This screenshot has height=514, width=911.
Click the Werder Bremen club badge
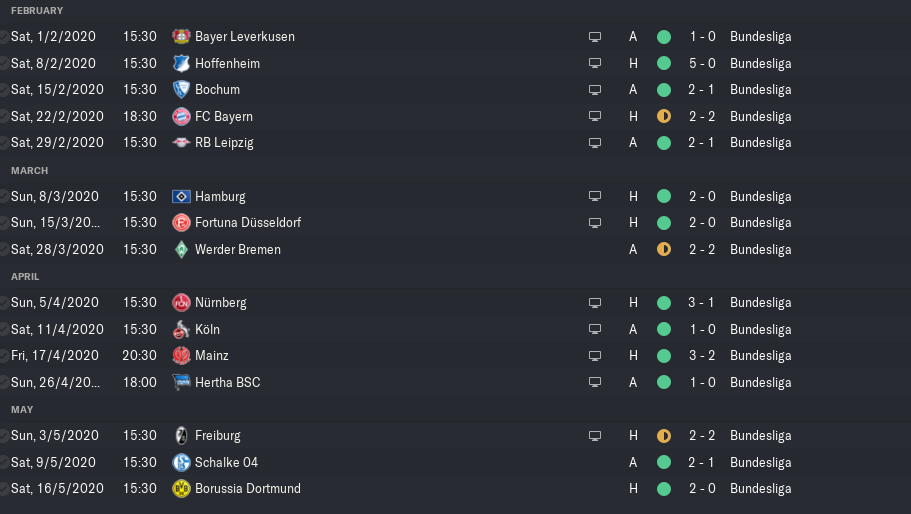pyautogui.click(x=181, y=249)
